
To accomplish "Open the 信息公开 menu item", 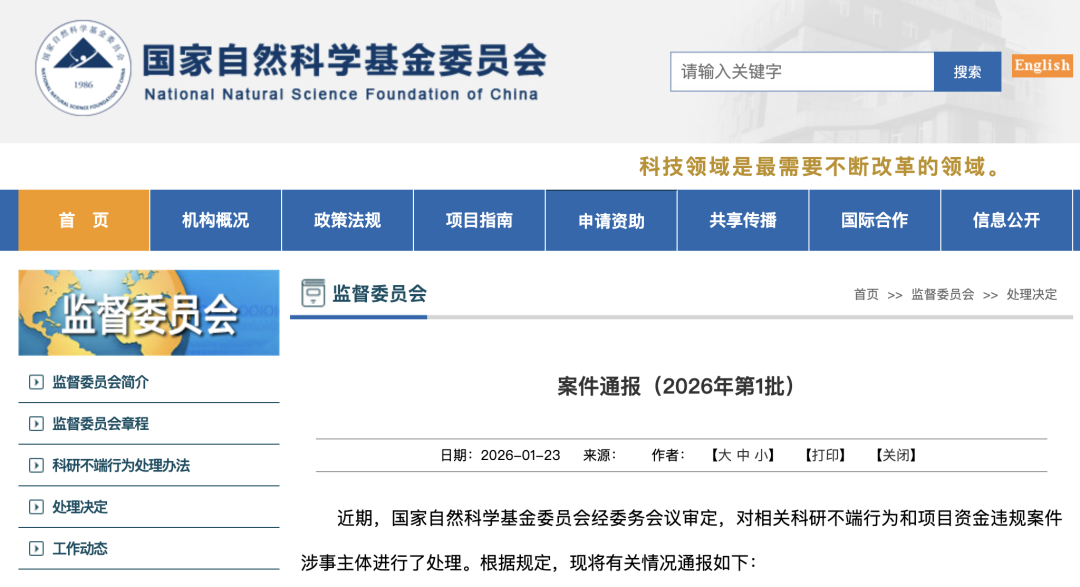I will 1006,220.
